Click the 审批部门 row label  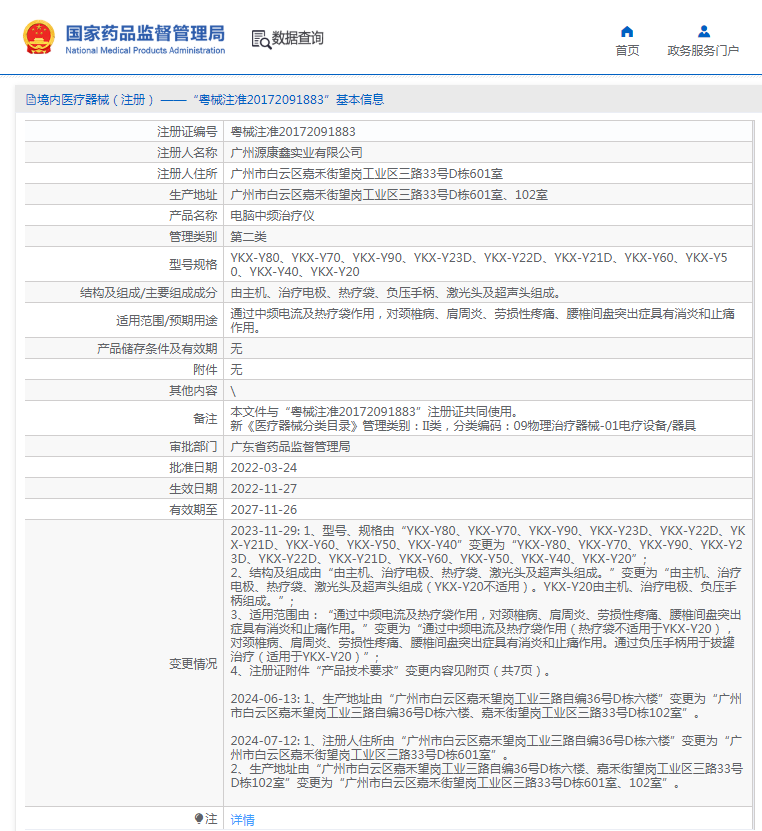pos(193,447)
